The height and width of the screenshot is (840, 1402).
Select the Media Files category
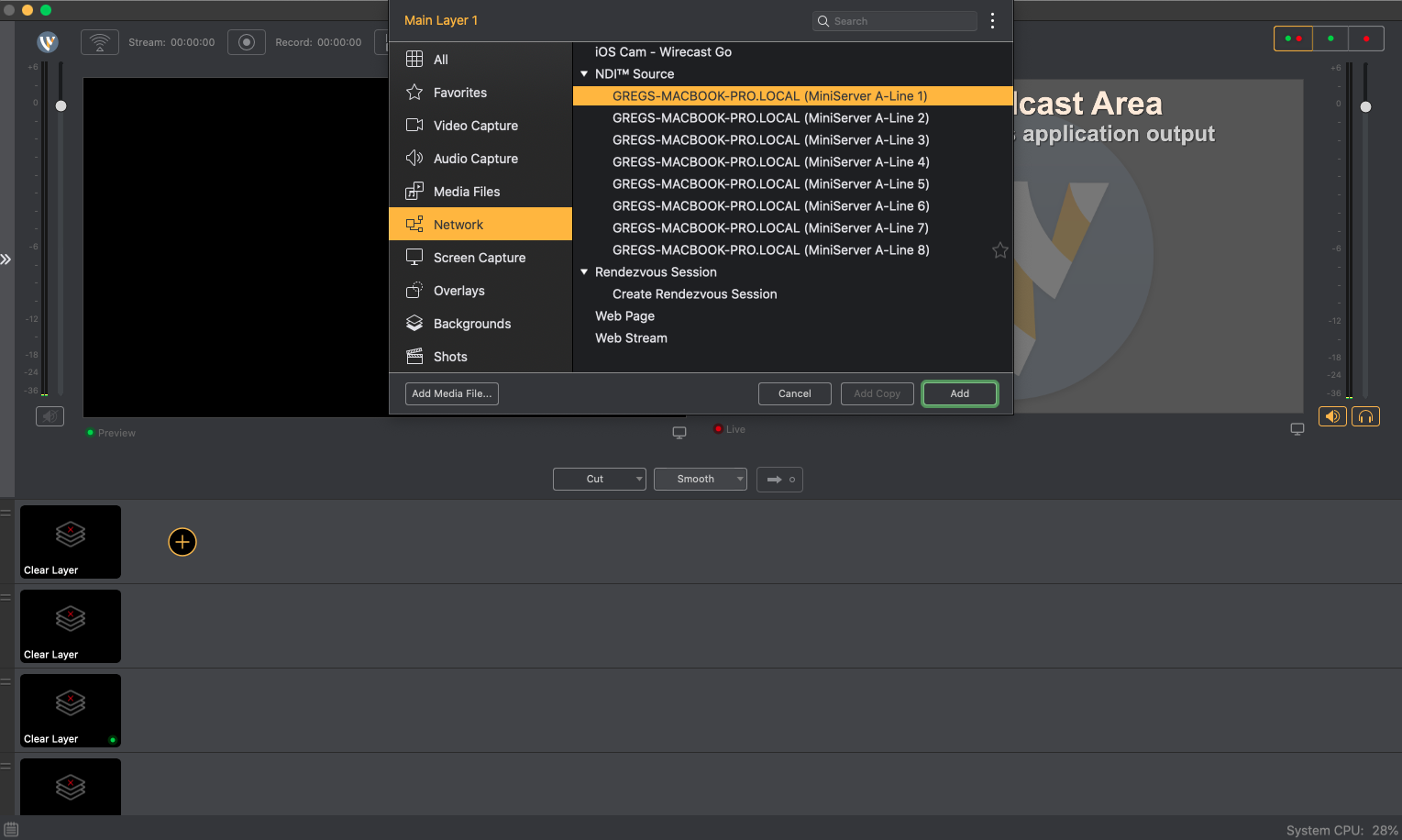tap(466, 191)
